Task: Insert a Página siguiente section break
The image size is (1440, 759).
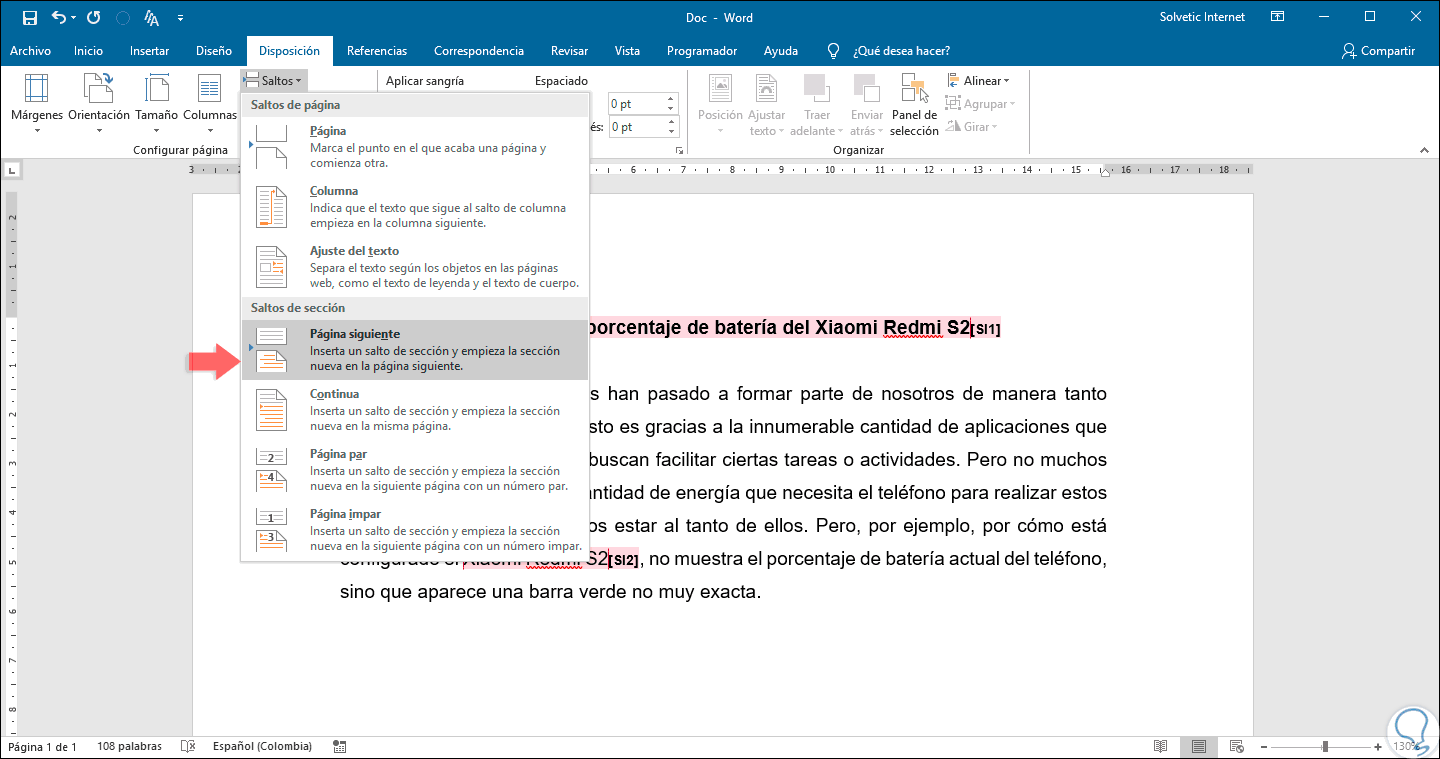Action: point(414,350)
